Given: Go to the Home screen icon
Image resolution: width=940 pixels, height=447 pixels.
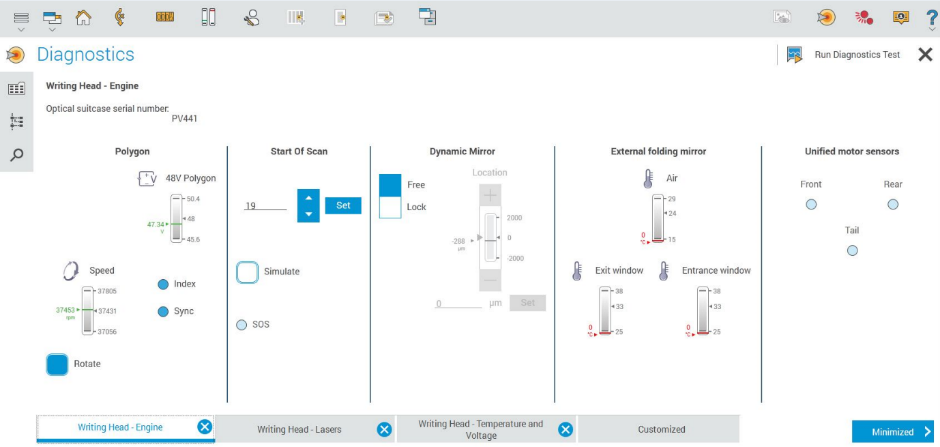Looking at the screenshot, I should click(x=83, y=18).
